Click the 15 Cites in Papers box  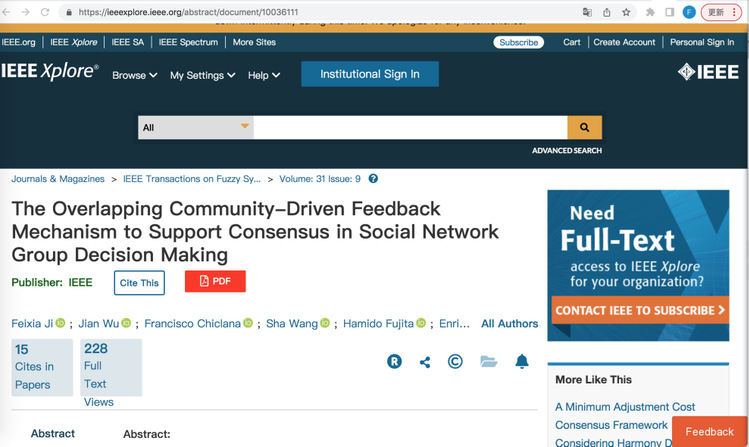tap(42, 367)
